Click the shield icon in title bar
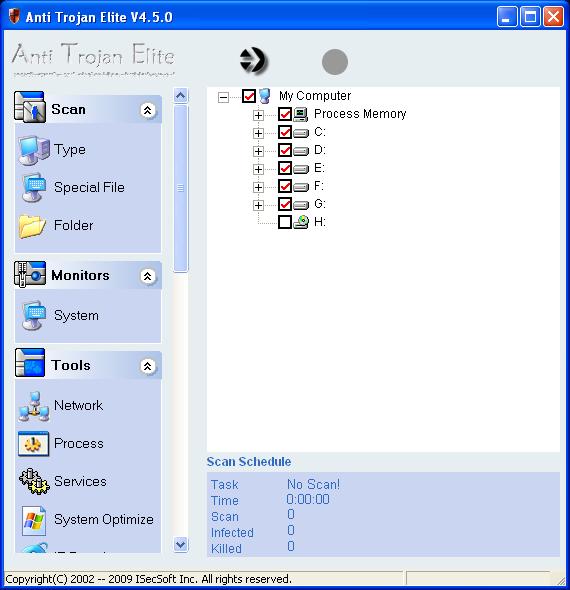 coord(14,16)
